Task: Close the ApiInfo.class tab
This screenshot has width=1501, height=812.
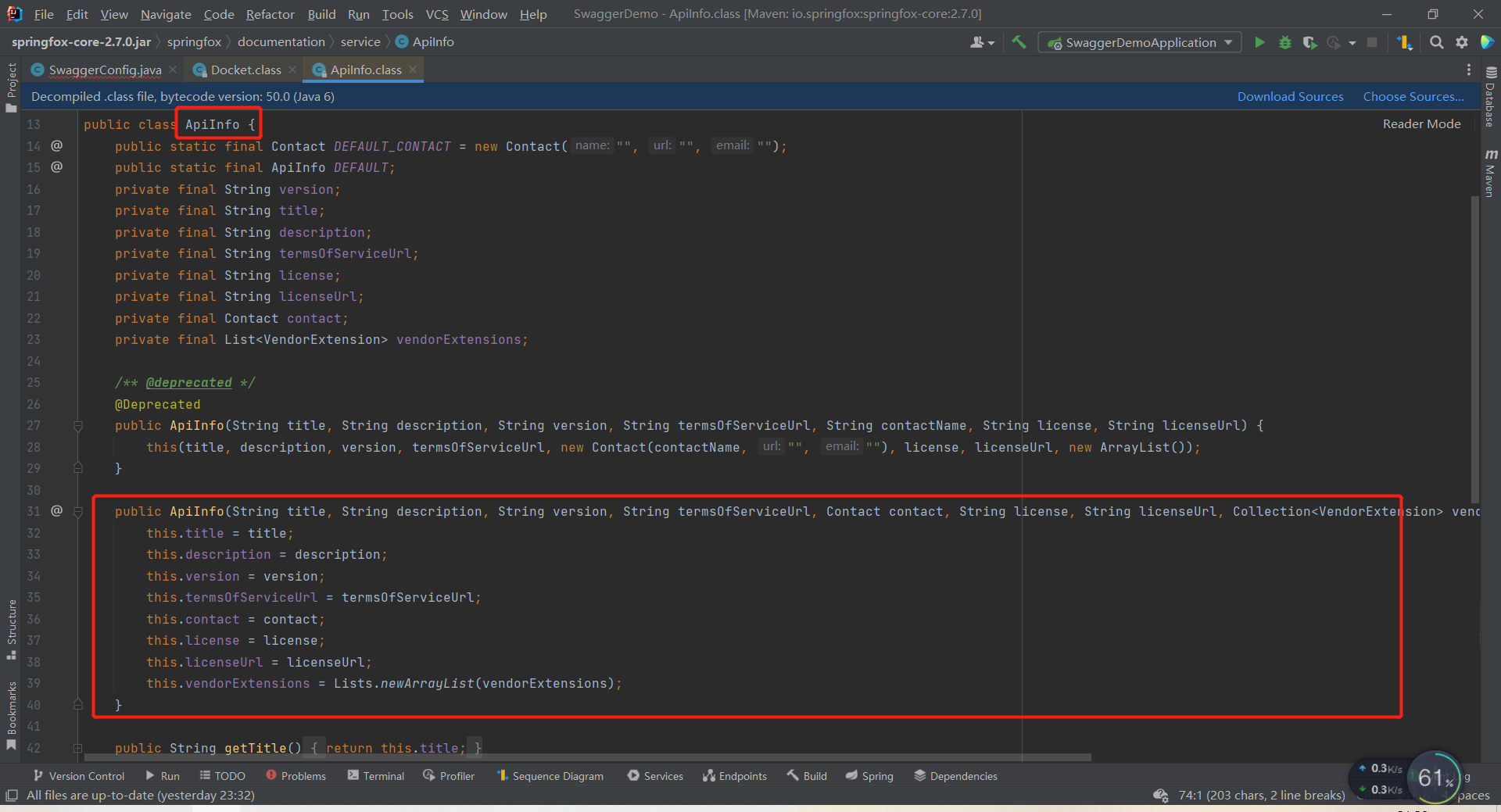Action: (x=413, y=70)
